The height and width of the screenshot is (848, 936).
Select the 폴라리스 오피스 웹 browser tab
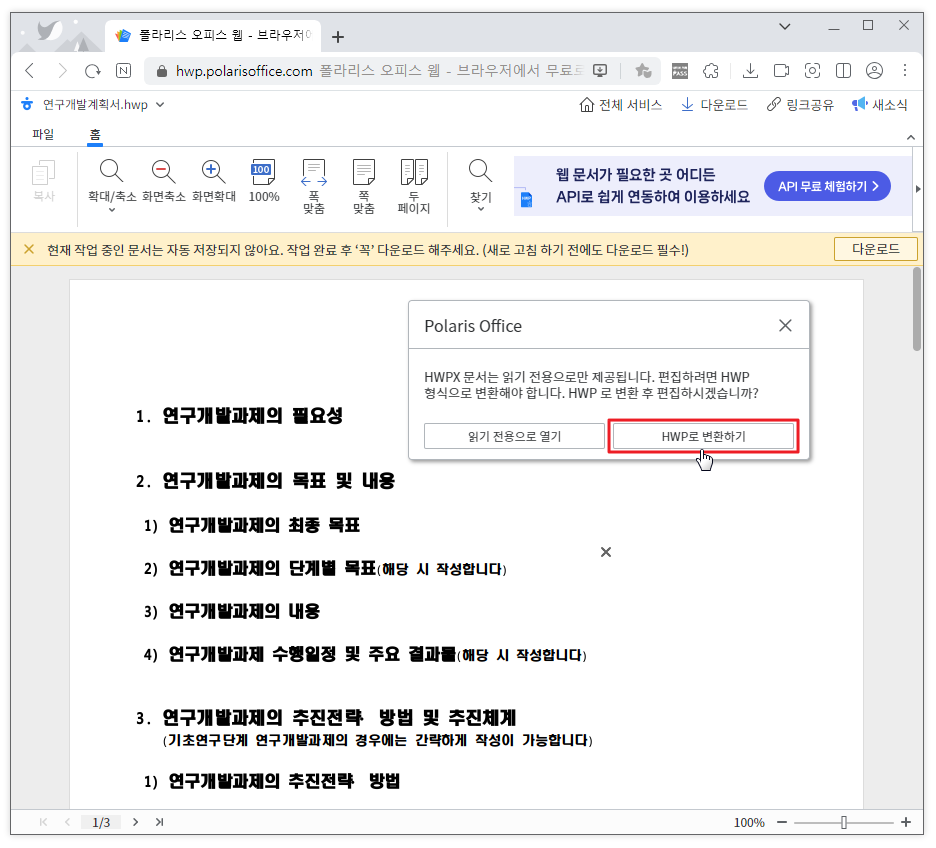pos(213,36)
